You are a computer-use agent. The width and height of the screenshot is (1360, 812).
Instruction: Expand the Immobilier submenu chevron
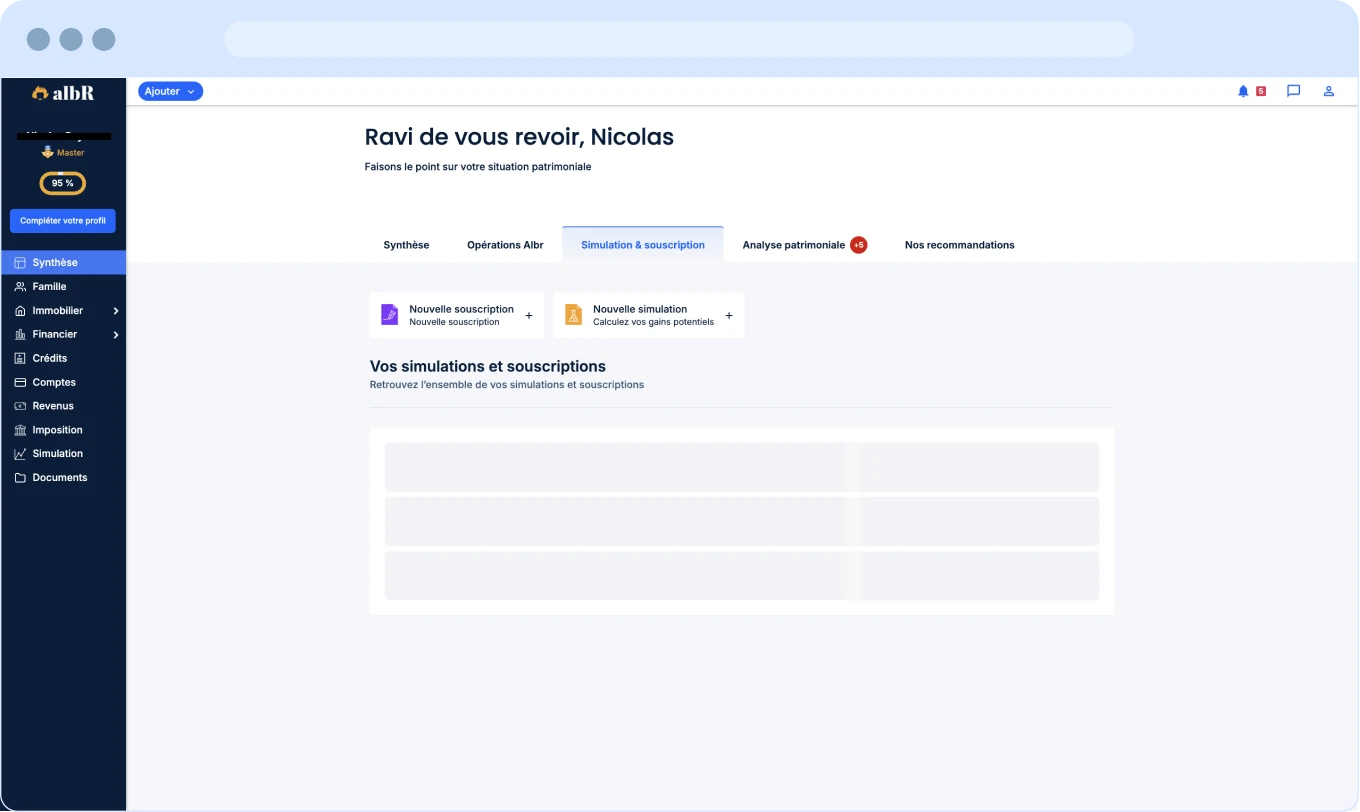pyautogui.click(x=116, y=311)
